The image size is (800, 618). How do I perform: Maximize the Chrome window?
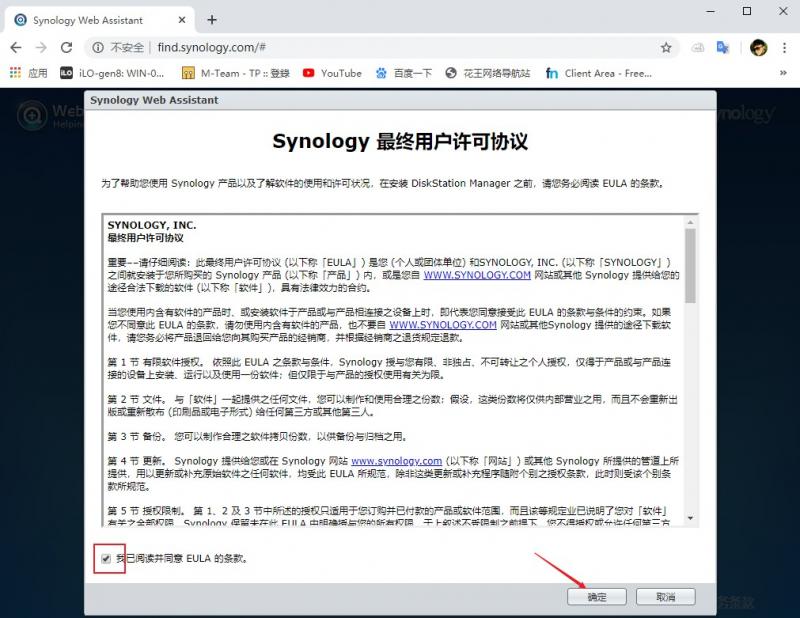[747, 11]
